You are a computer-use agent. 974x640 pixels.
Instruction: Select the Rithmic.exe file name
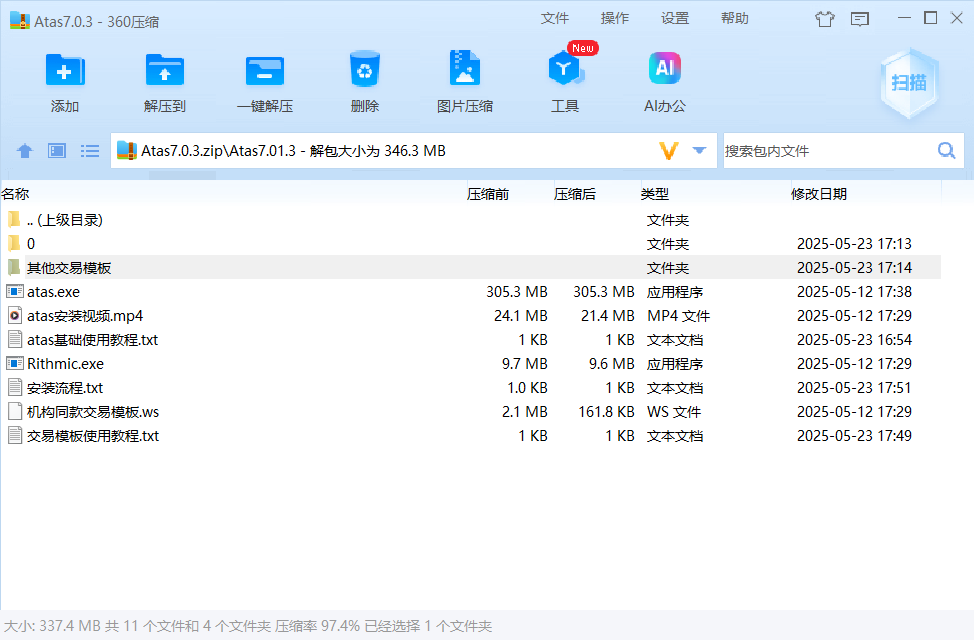tap(65, 363)
